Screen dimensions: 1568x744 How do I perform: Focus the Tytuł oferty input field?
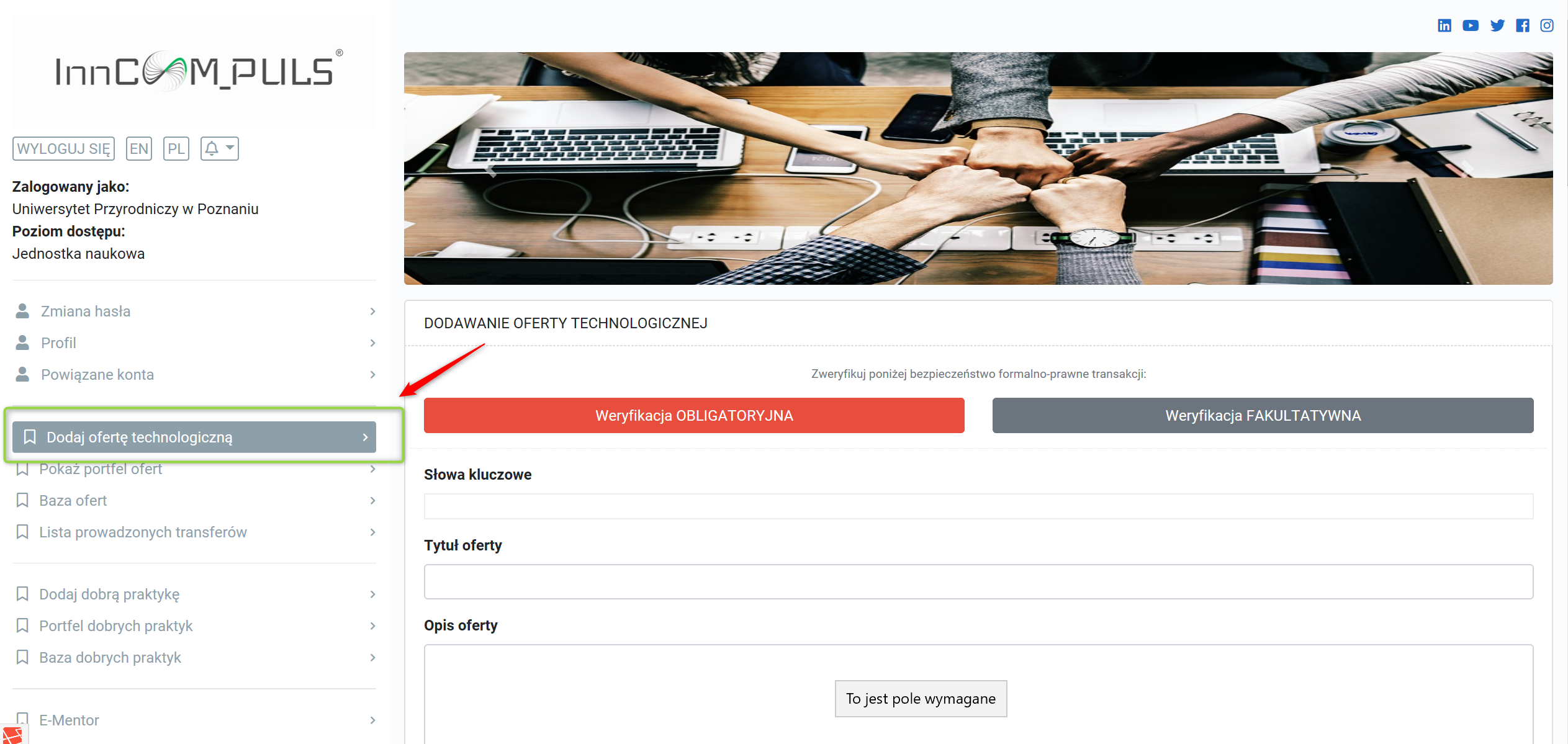click(978, 581)
